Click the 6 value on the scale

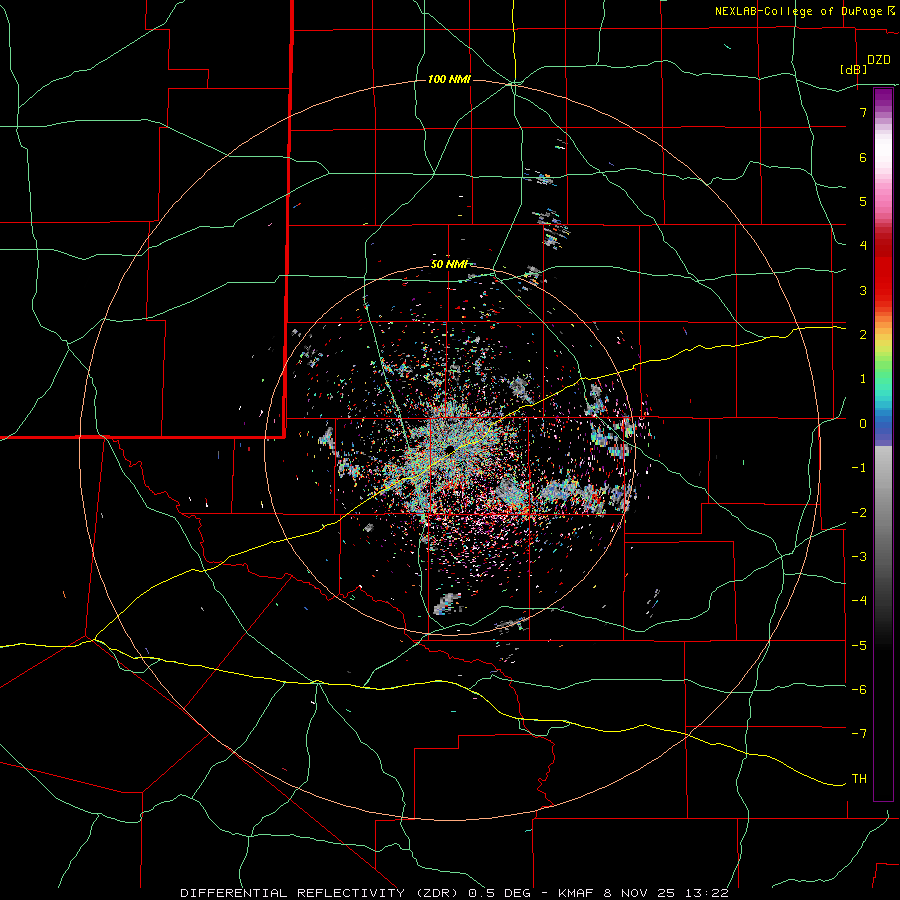[x=863, y=157]
